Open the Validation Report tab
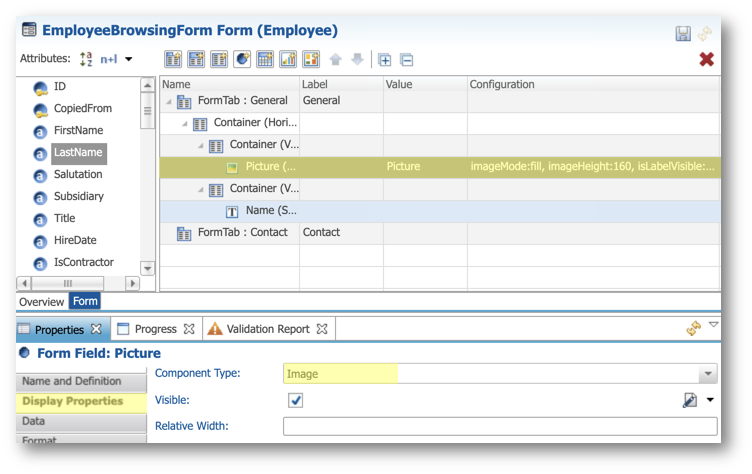The image size is (752, 474). tap(268, 329)
